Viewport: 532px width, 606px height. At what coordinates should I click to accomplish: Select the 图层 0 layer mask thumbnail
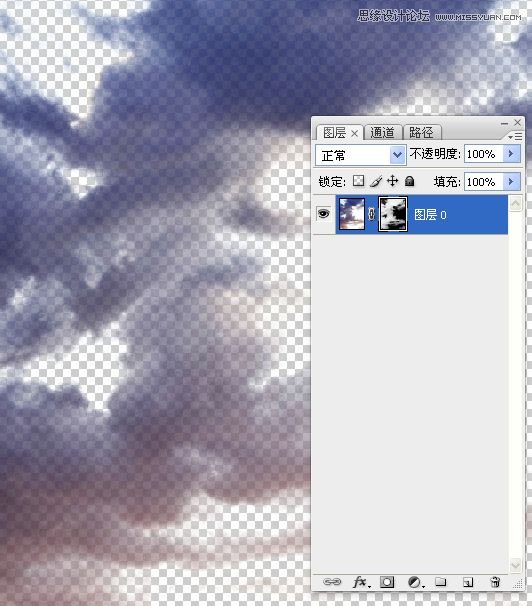pos(393,214)
